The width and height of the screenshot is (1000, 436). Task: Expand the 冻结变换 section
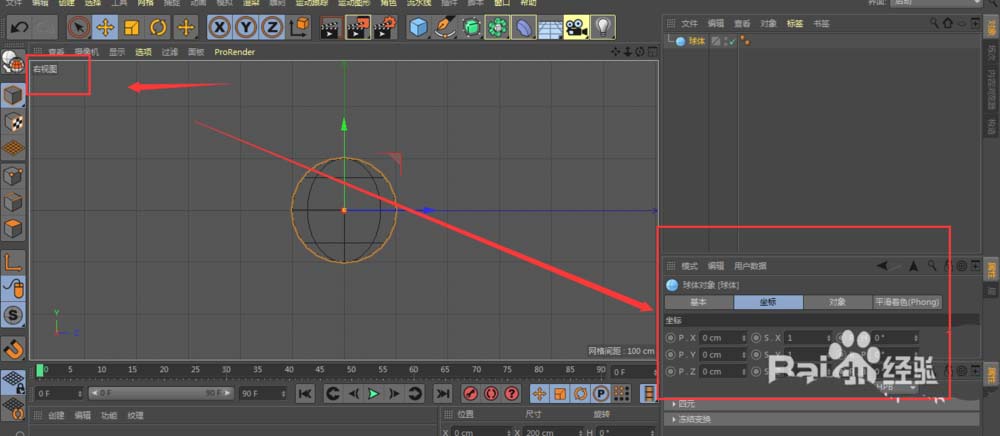click(693, 419)
